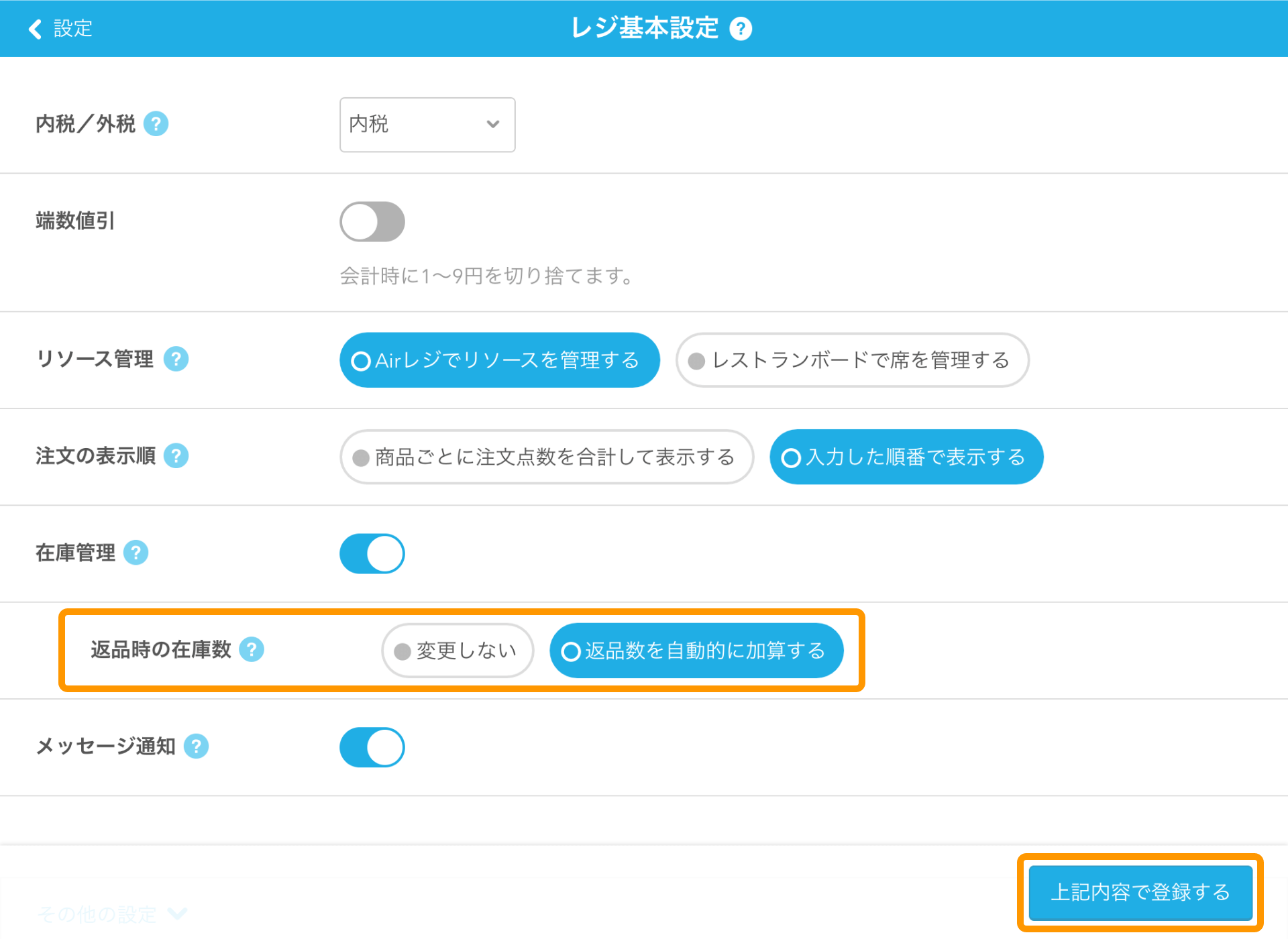
Task: Click the back chevron arrow icon
Action: click(x=36, y=29)
